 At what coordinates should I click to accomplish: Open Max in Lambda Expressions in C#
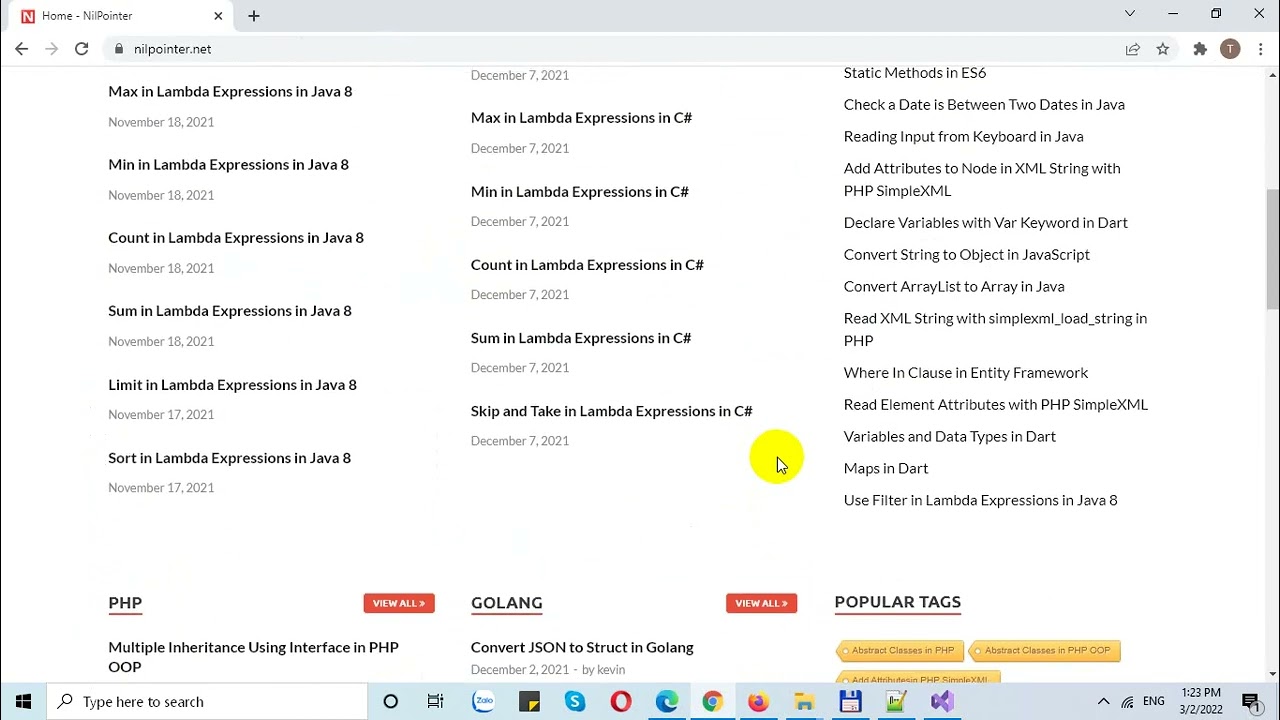coord(581,117)
